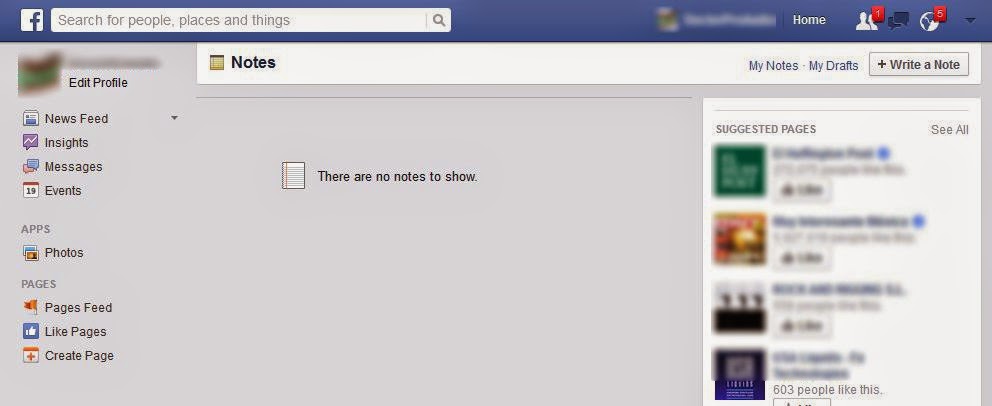Click the search magnifier icon
Screen dimensions: 992x406
[438, 20]
